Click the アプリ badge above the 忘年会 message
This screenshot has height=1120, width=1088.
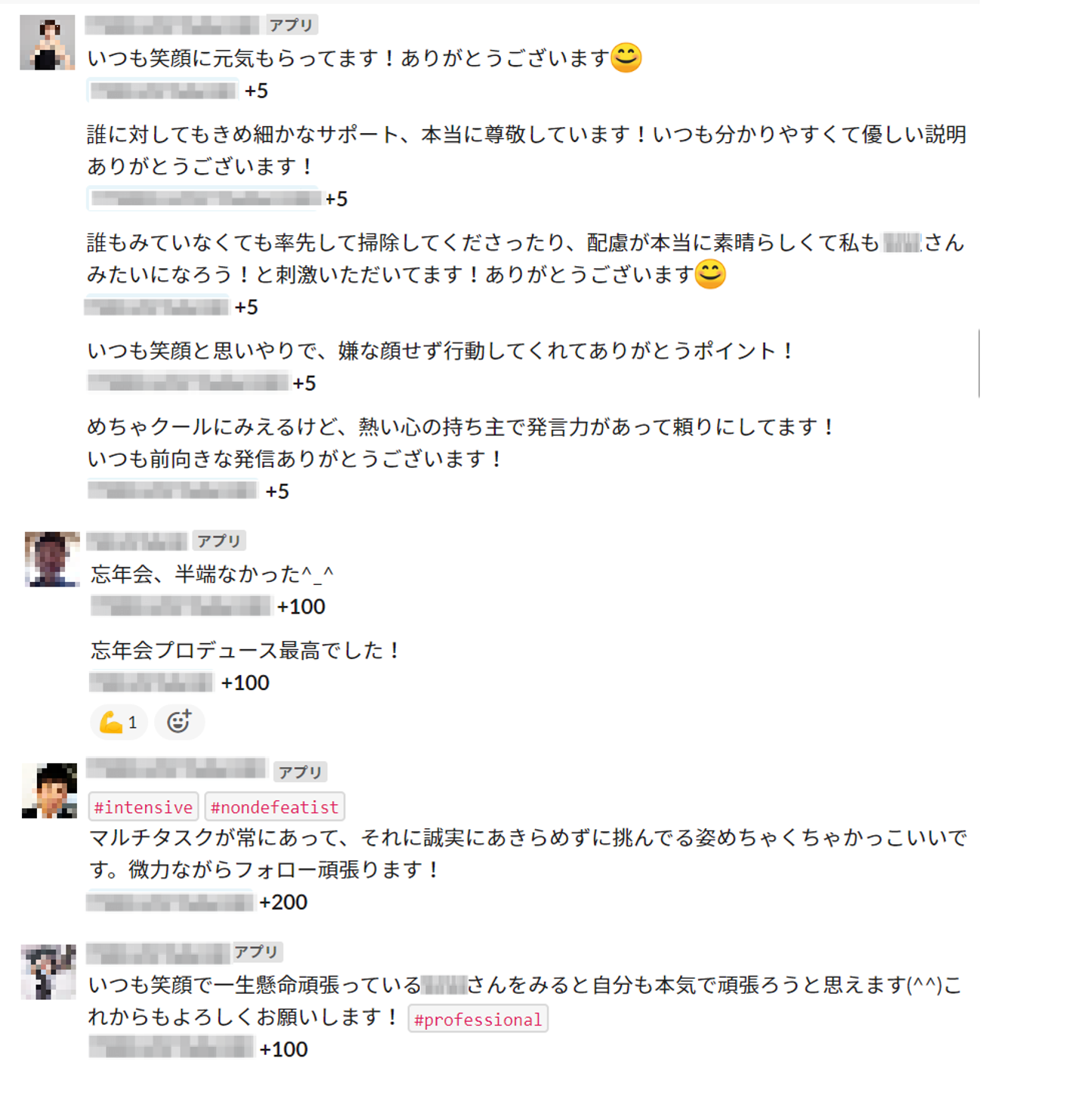219,541
